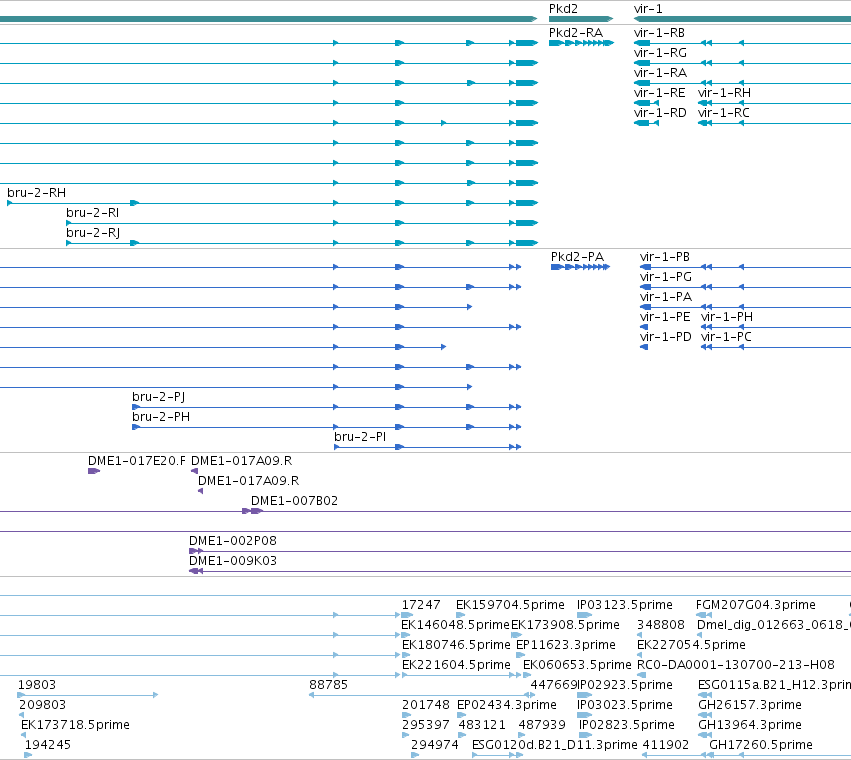Click protein label vir-1-PB

click(x=665, y=257)
